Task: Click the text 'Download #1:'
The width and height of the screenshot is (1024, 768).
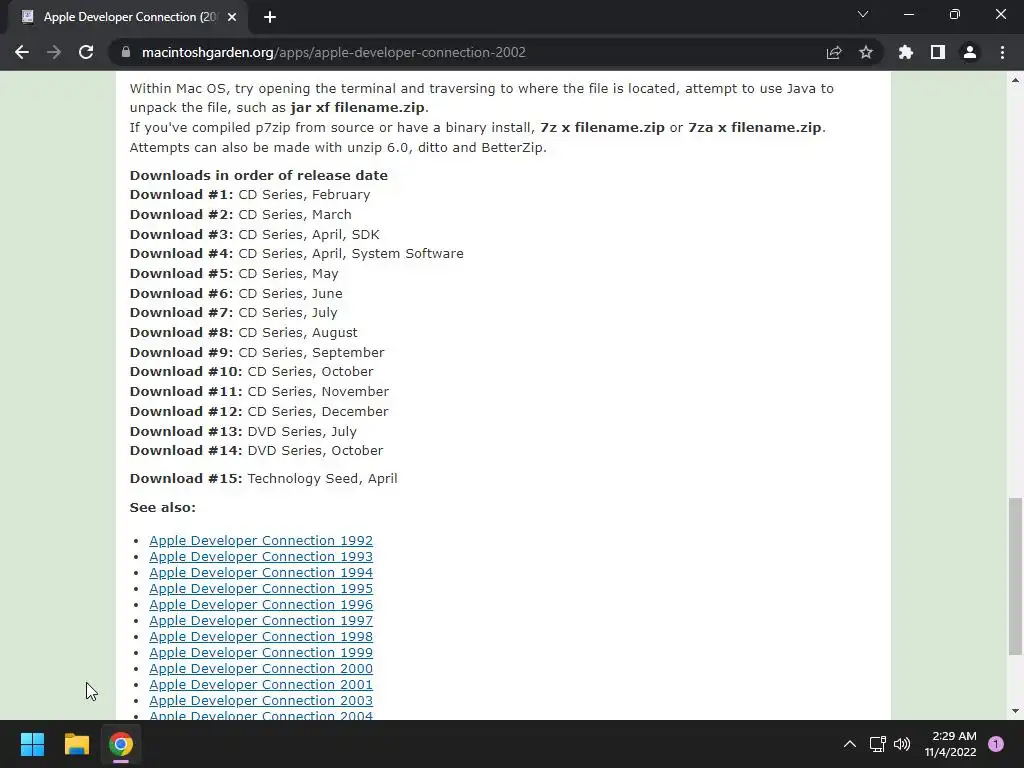Action: tap(181, 195)
